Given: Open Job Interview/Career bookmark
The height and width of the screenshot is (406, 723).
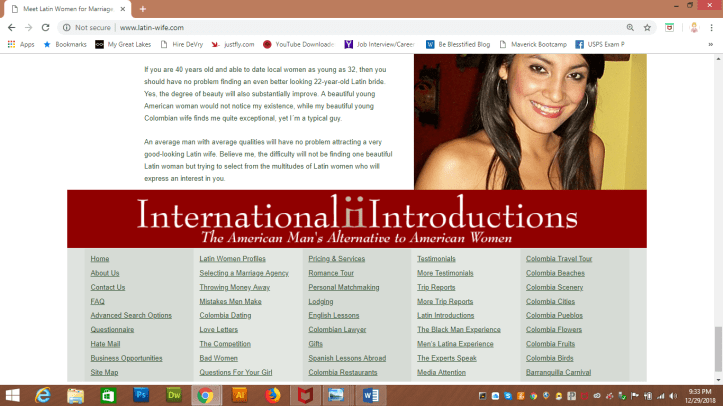Looking at the screenshot, I should pyautogui.click(x=380, y=44).
